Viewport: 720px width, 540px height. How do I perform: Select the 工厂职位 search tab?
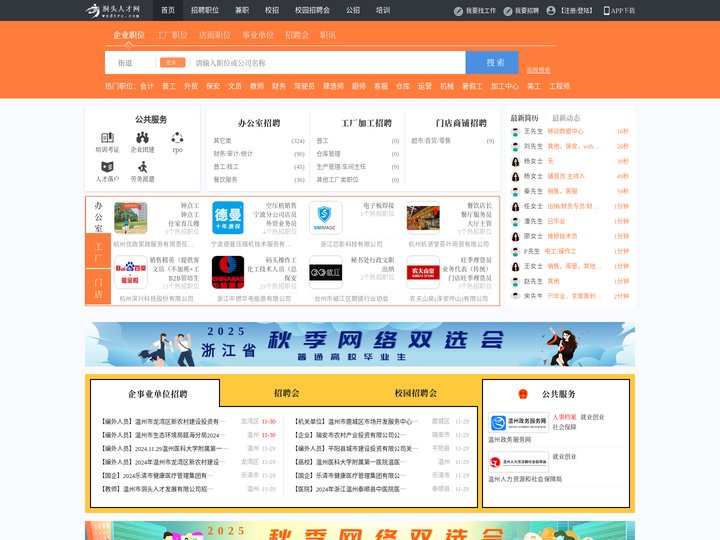pos(172,35)
